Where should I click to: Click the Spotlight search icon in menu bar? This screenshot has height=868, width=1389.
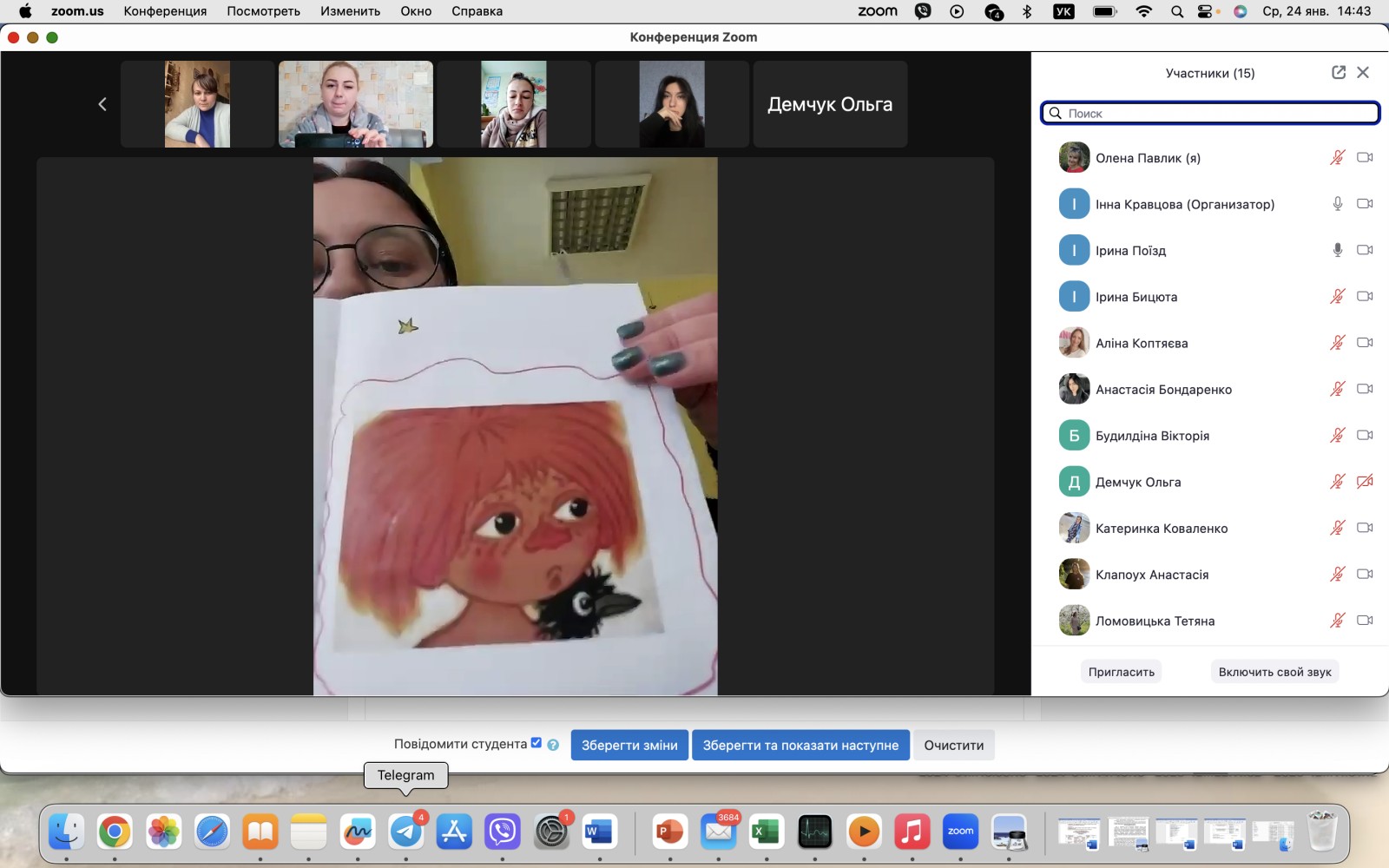1176,11
